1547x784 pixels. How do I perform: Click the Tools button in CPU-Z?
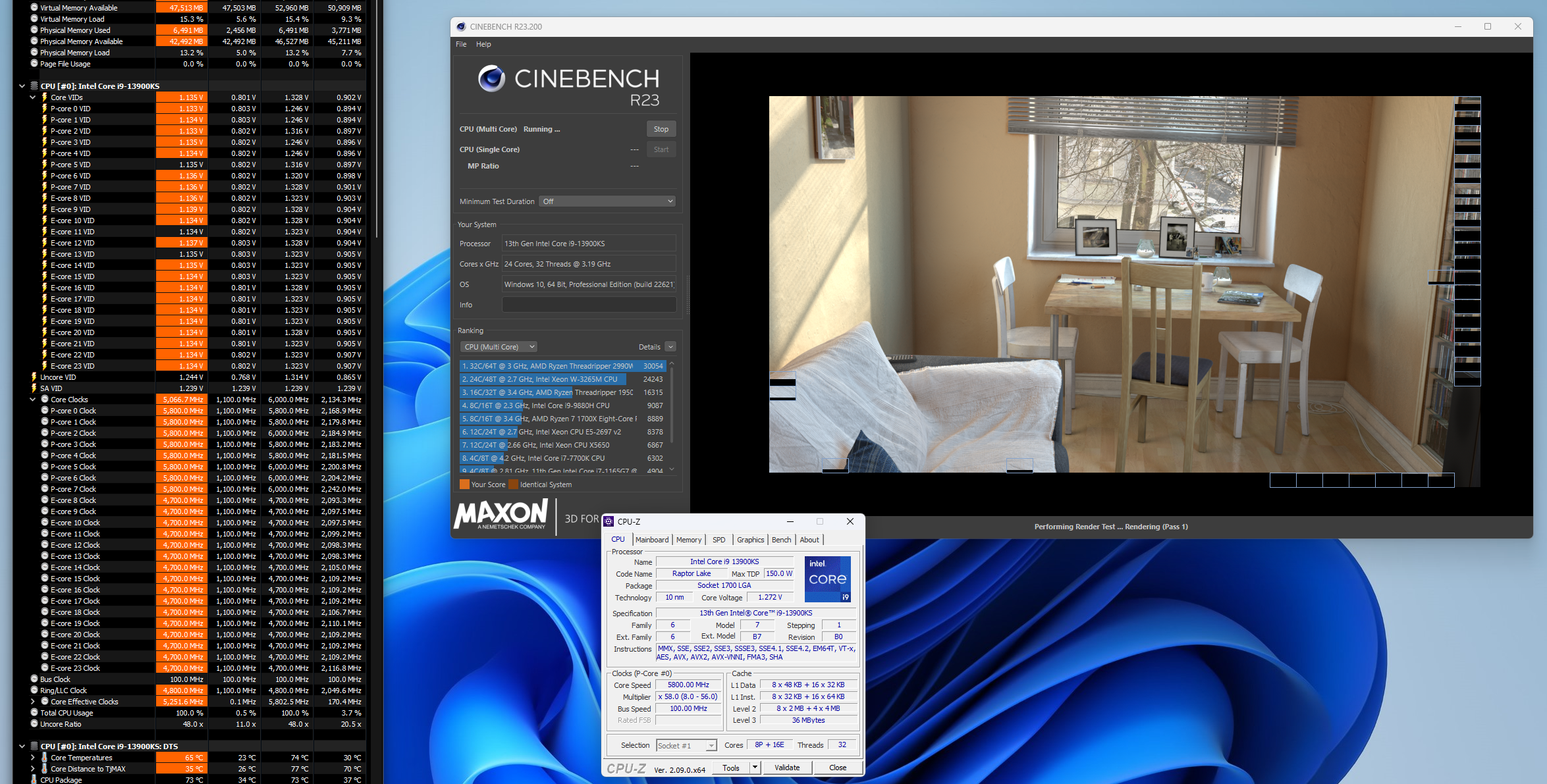731,768
